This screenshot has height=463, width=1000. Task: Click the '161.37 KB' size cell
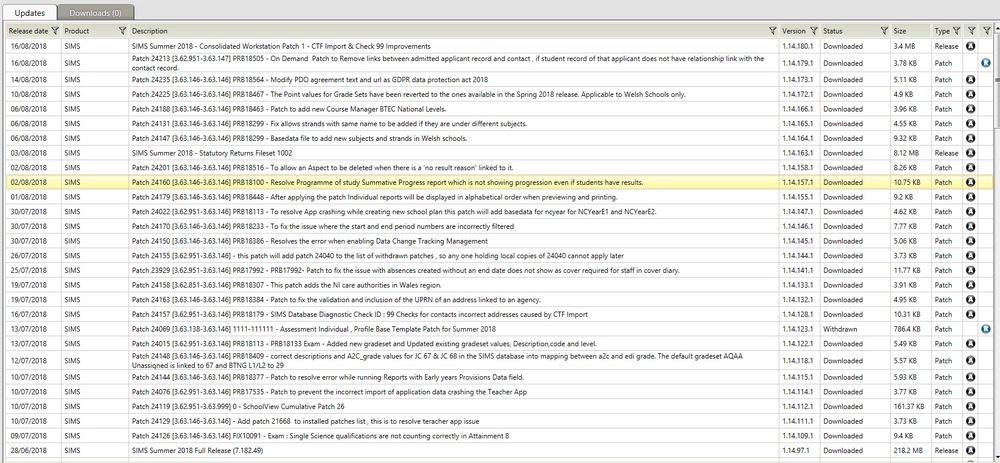(x=909, y=406)
